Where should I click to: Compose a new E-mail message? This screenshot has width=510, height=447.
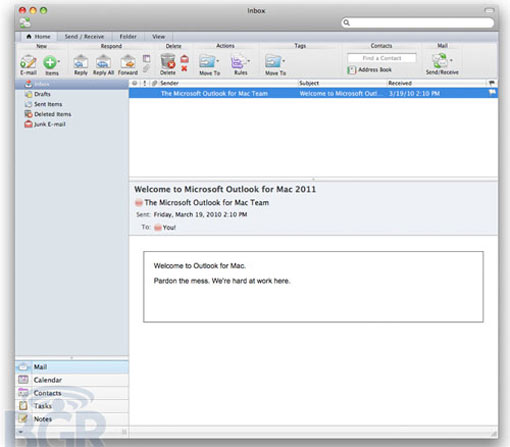click(x=28, y=65)
